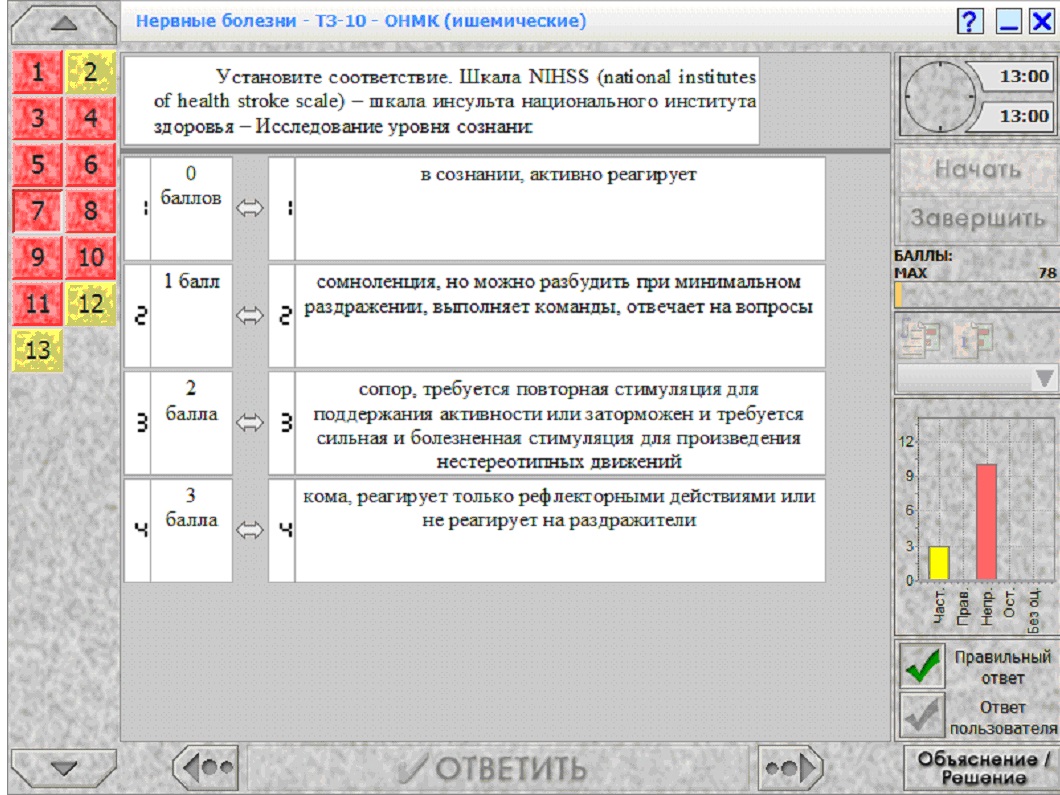The image size is (1060, 795).
Task: Click the ОТВЕТИТЬ button
Action: click(498, 768)
